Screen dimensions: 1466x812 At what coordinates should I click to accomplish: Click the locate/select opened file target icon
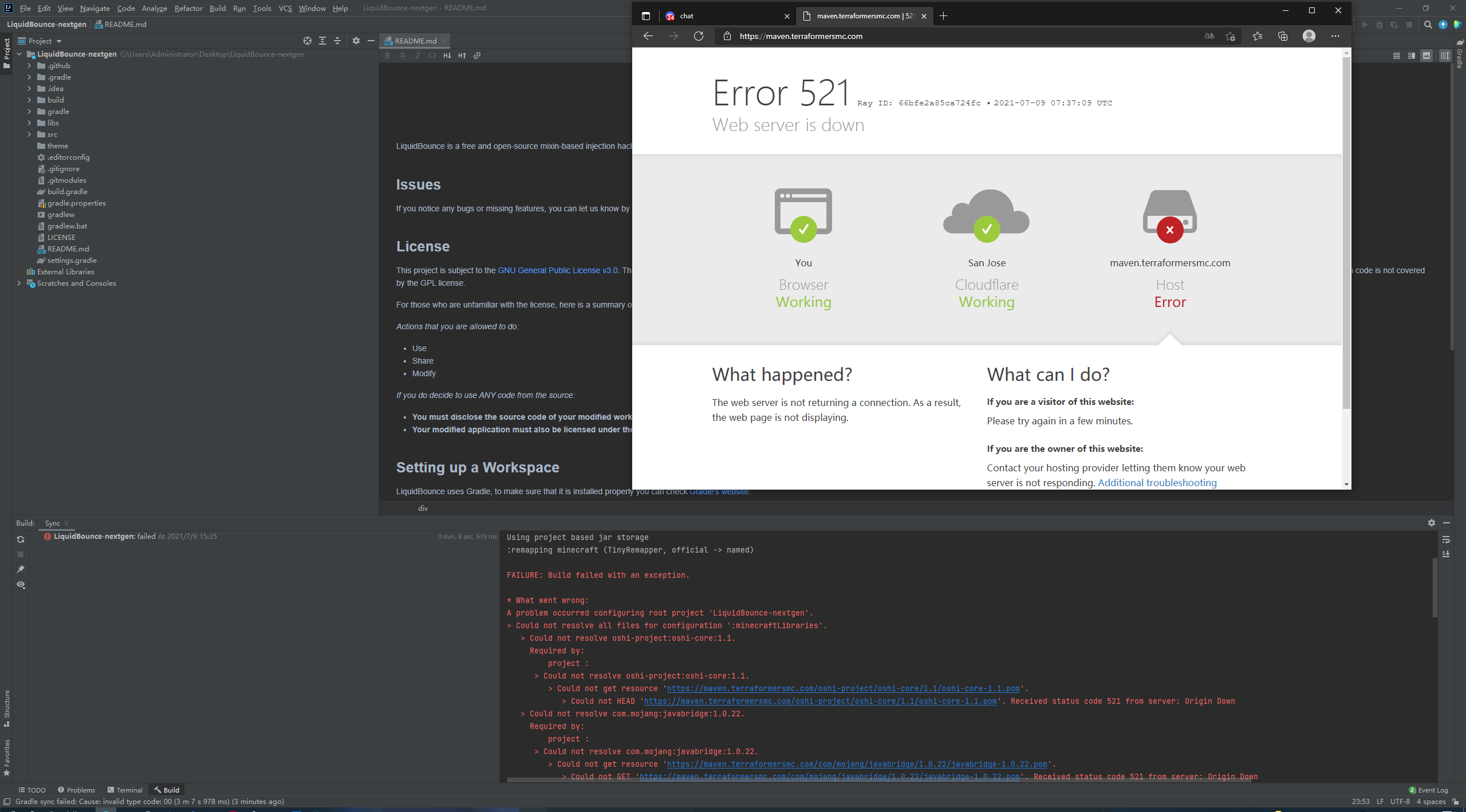(308, 41)
